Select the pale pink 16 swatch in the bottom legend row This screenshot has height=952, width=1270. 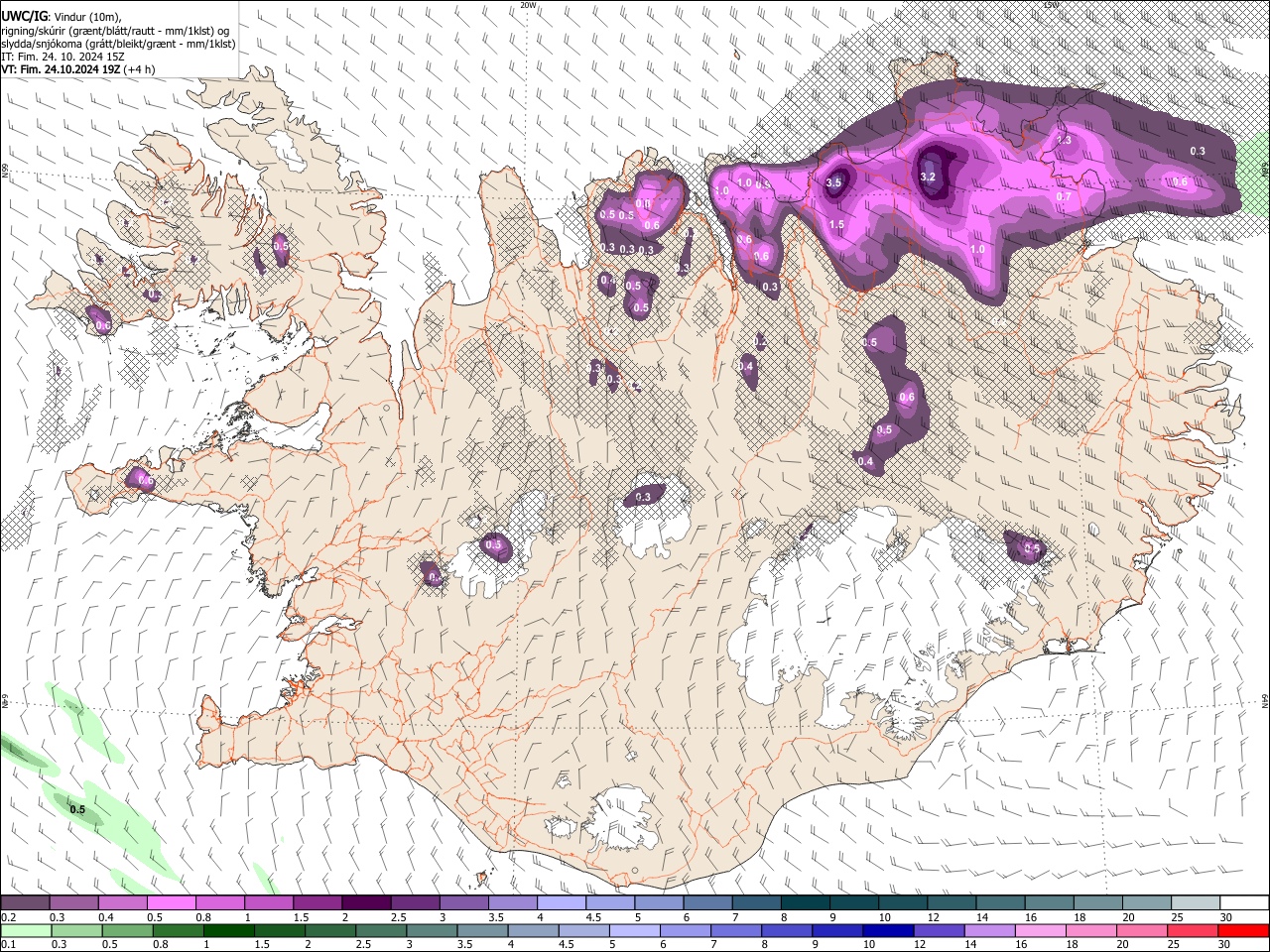point(1041,930)
